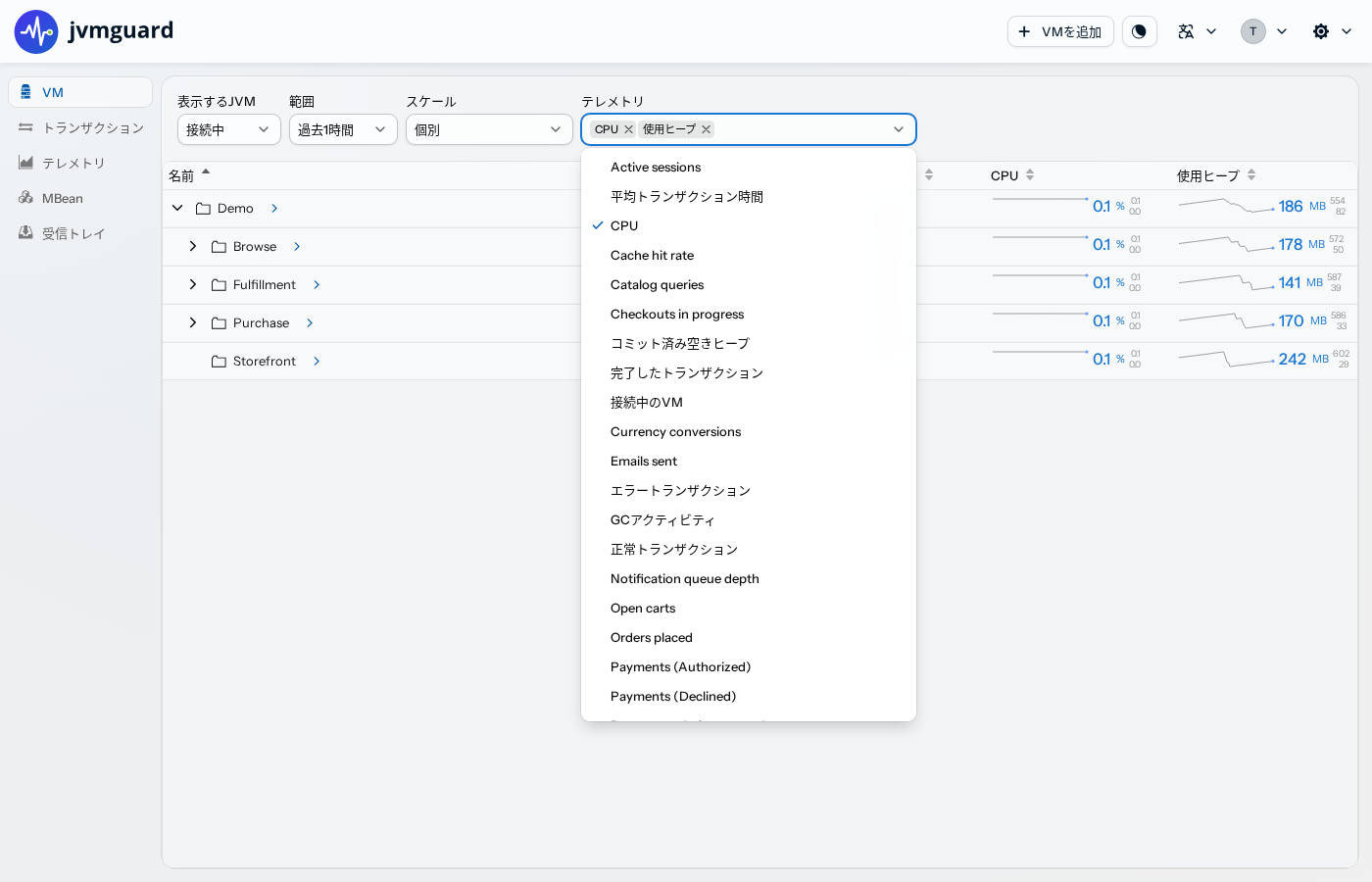Select 平均トランザクション時間 option

(749, 197)
